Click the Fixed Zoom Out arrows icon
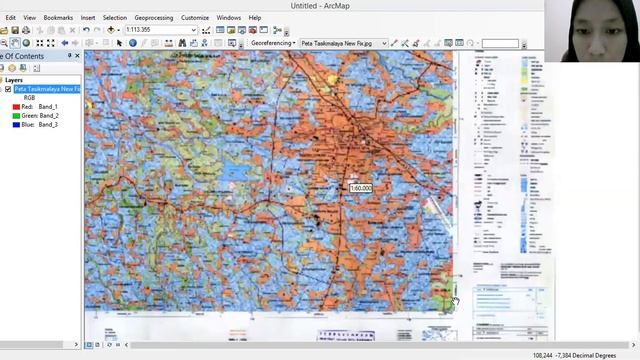This screenshot has width=640, height=360. tap(51, 43)
